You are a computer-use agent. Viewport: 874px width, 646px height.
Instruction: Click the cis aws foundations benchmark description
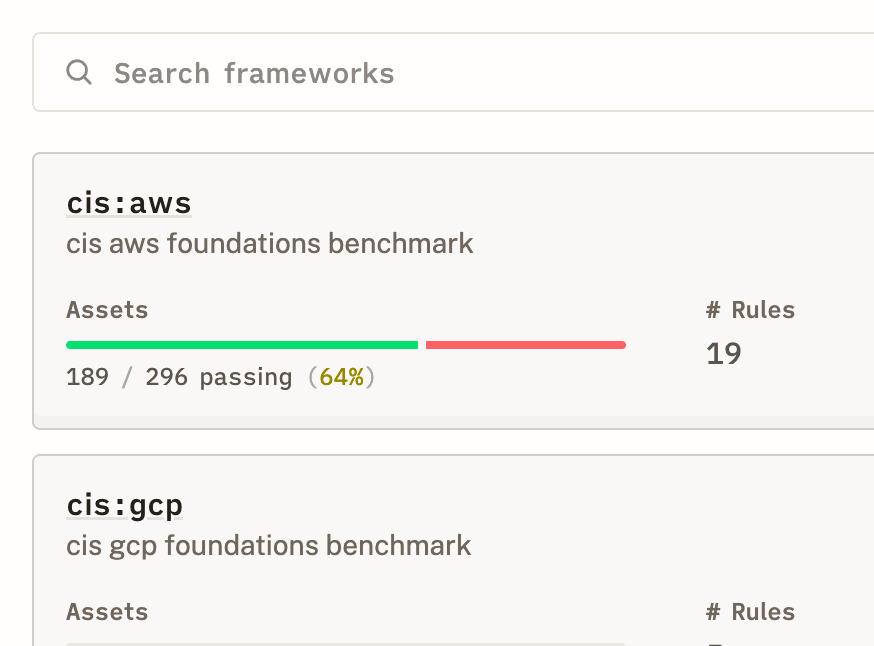270,243
